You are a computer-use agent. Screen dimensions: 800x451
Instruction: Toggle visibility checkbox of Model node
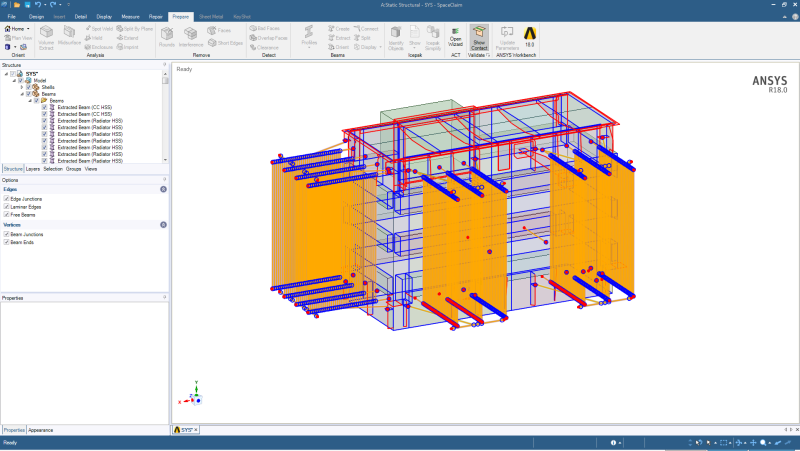(21, 81)
